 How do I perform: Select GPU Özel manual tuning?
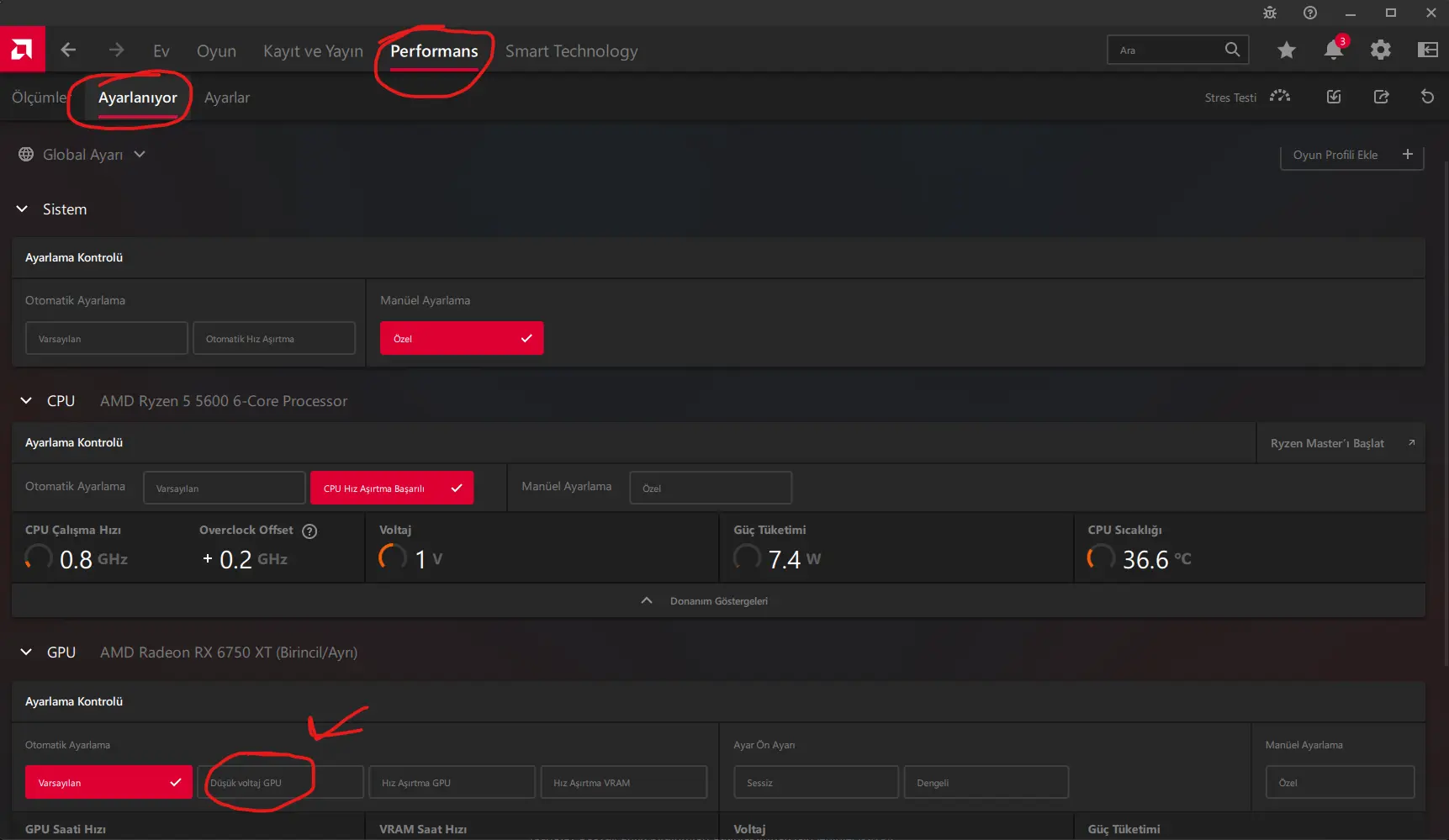click(1341, 782)
